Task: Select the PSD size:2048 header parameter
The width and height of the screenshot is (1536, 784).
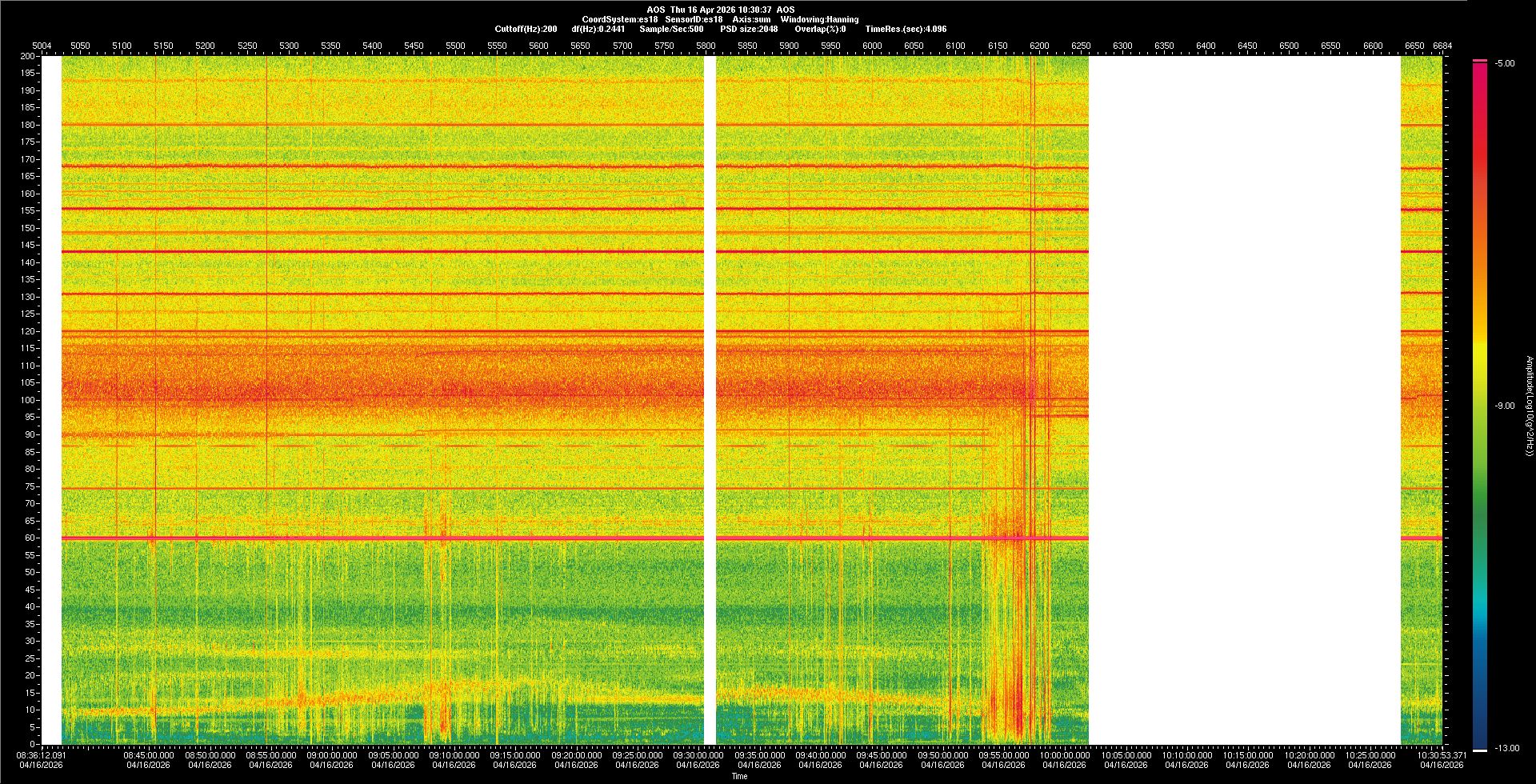Action: click(749, 29)
